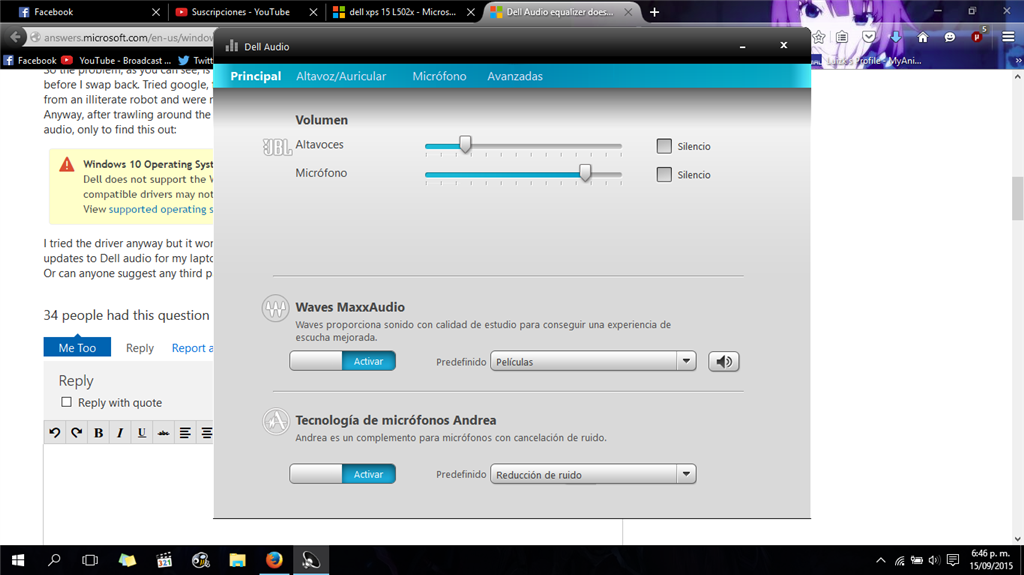
Task: Switch to the Micrófono tab
Action: click(439, 76)
